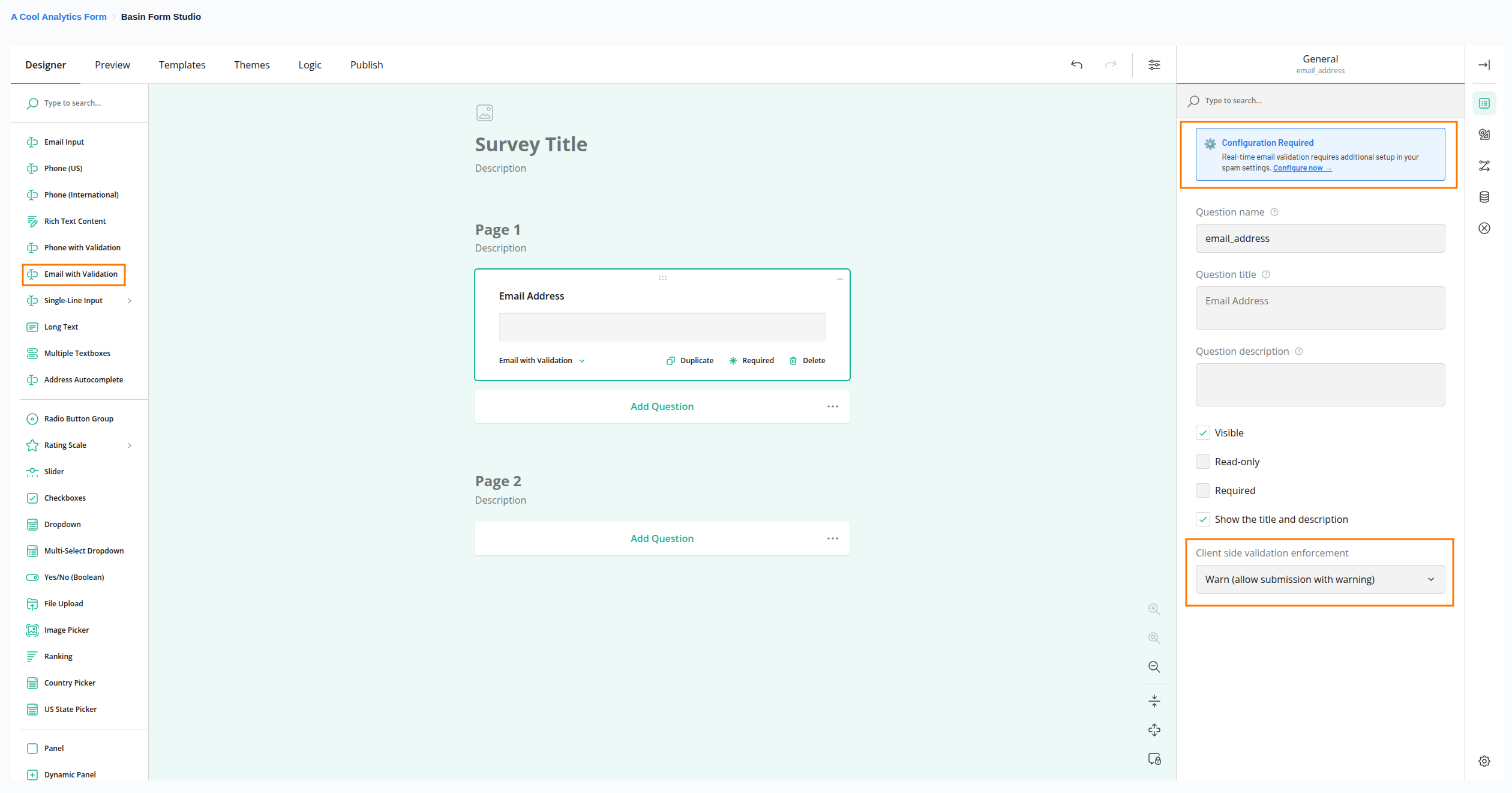Open the Validation panel icon in right sidebar
The height and width of the screenshot is (793, 1512).
point(1484,228)
